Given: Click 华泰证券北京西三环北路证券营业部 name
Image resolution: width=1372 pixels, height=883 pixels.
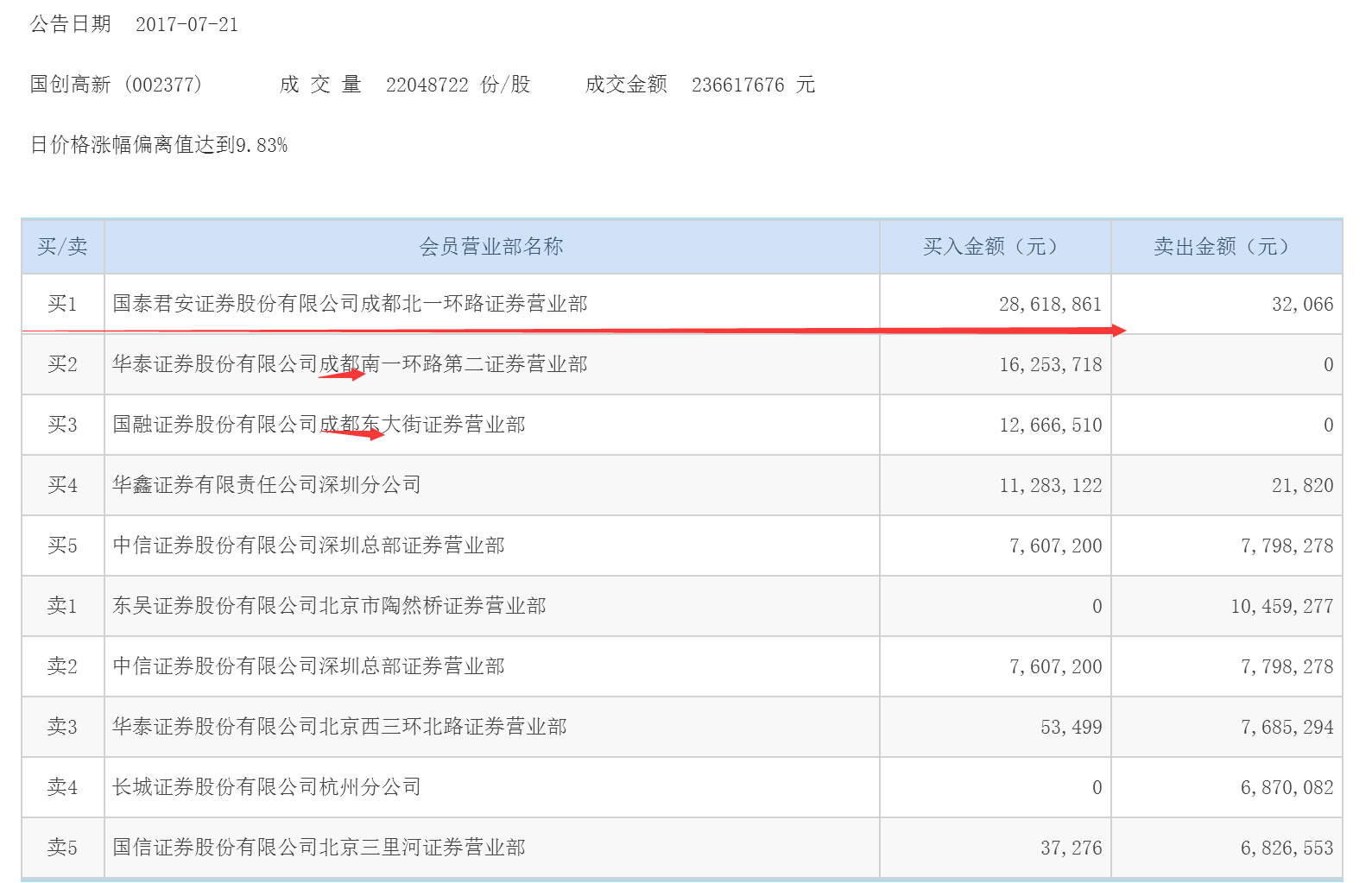Looking at the screenshot, I should click(339, 727).
